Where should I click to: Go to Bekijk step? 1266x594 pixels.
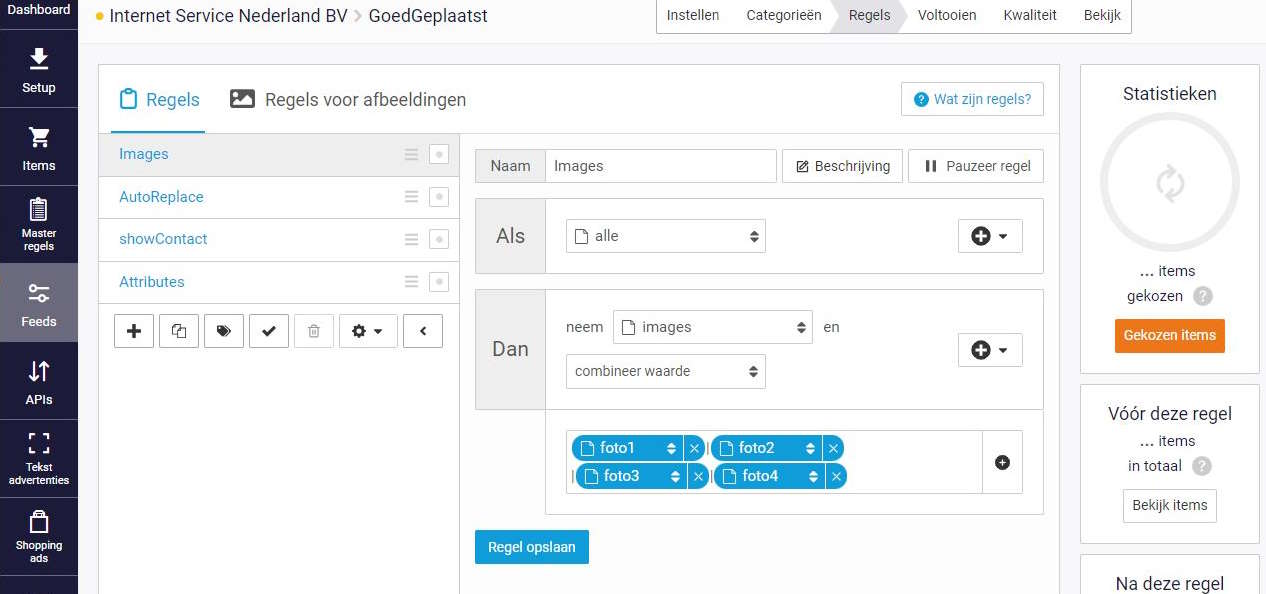pyautogui.click(x=1102, y=15)
